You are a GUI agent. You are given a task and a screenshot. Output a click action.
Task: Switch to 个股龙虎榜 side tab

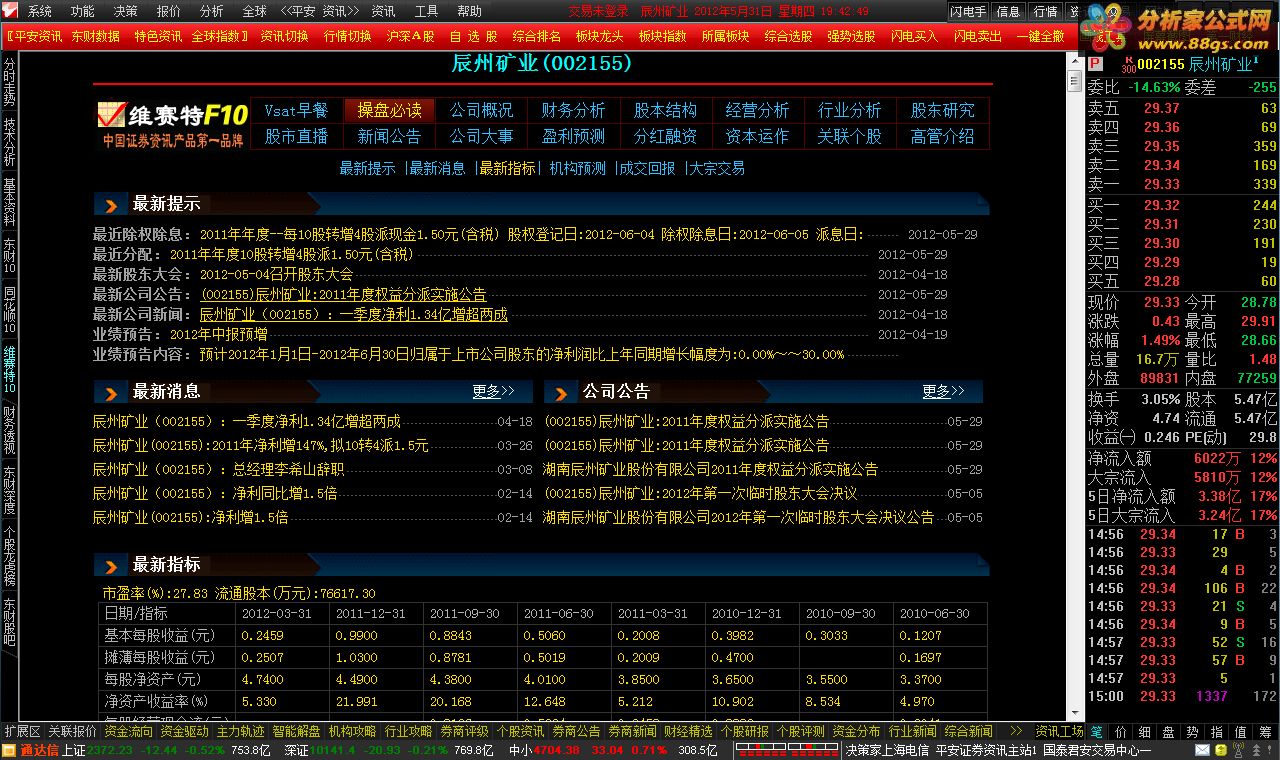(9, 556)
